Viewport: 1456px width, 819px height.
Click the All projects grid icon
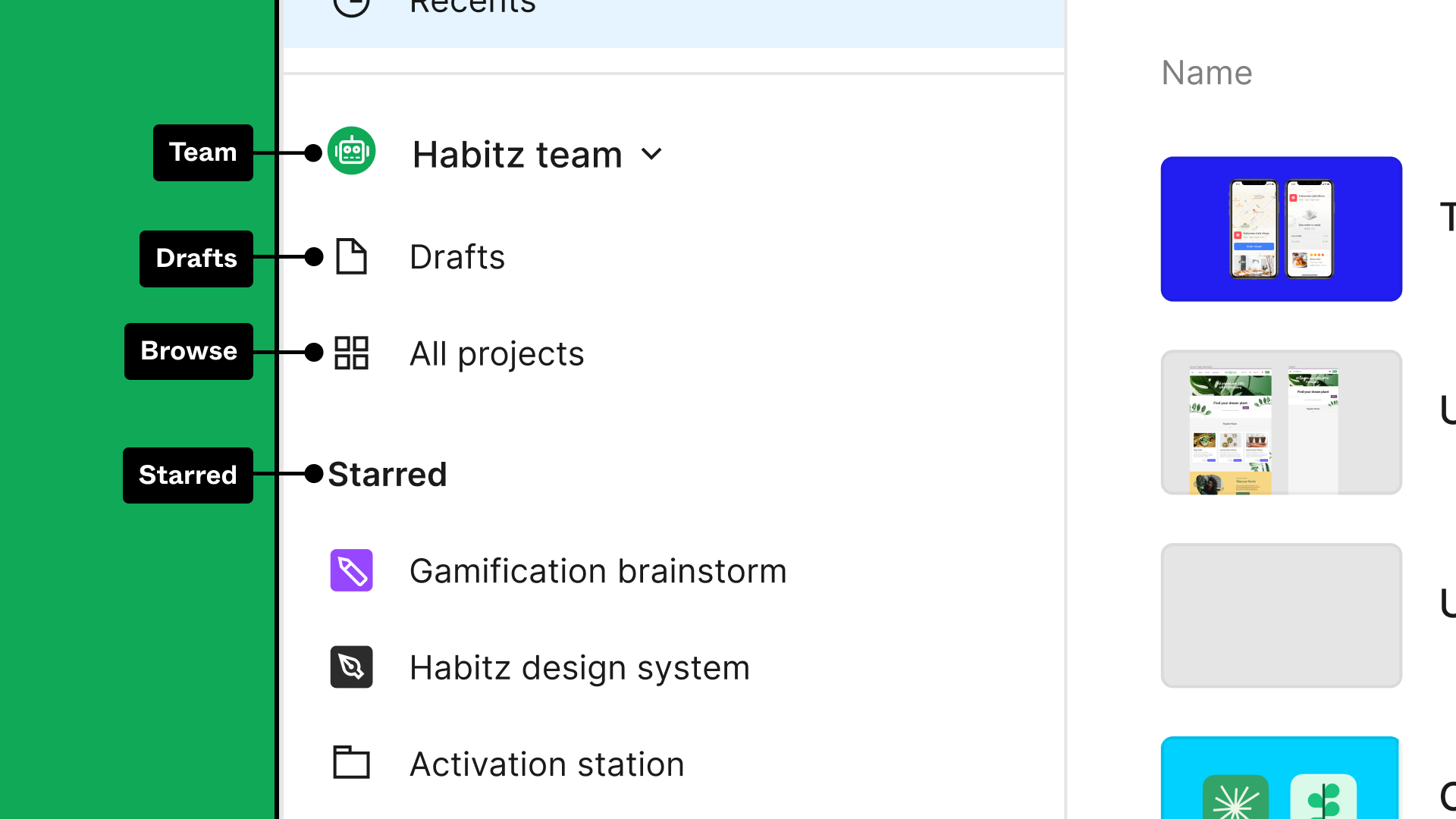coord(351,353)
